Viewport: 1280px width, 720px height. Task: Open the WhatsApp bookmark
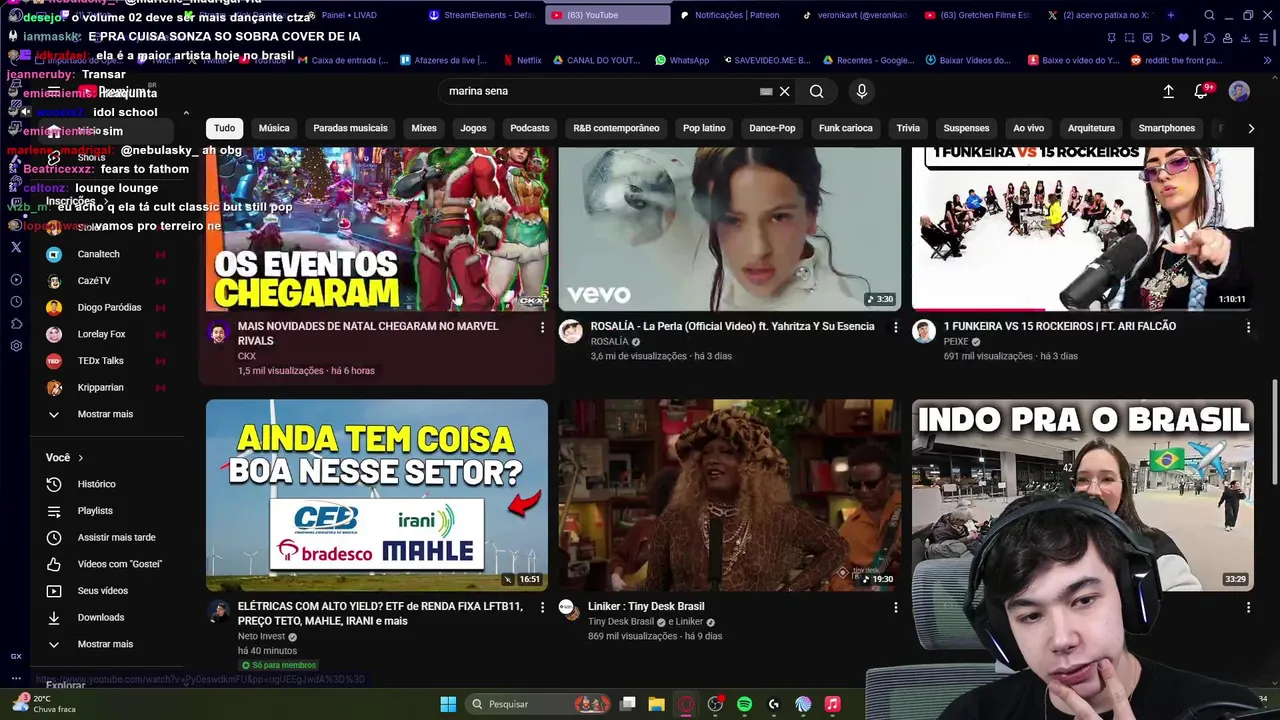(x=682, y=60)
